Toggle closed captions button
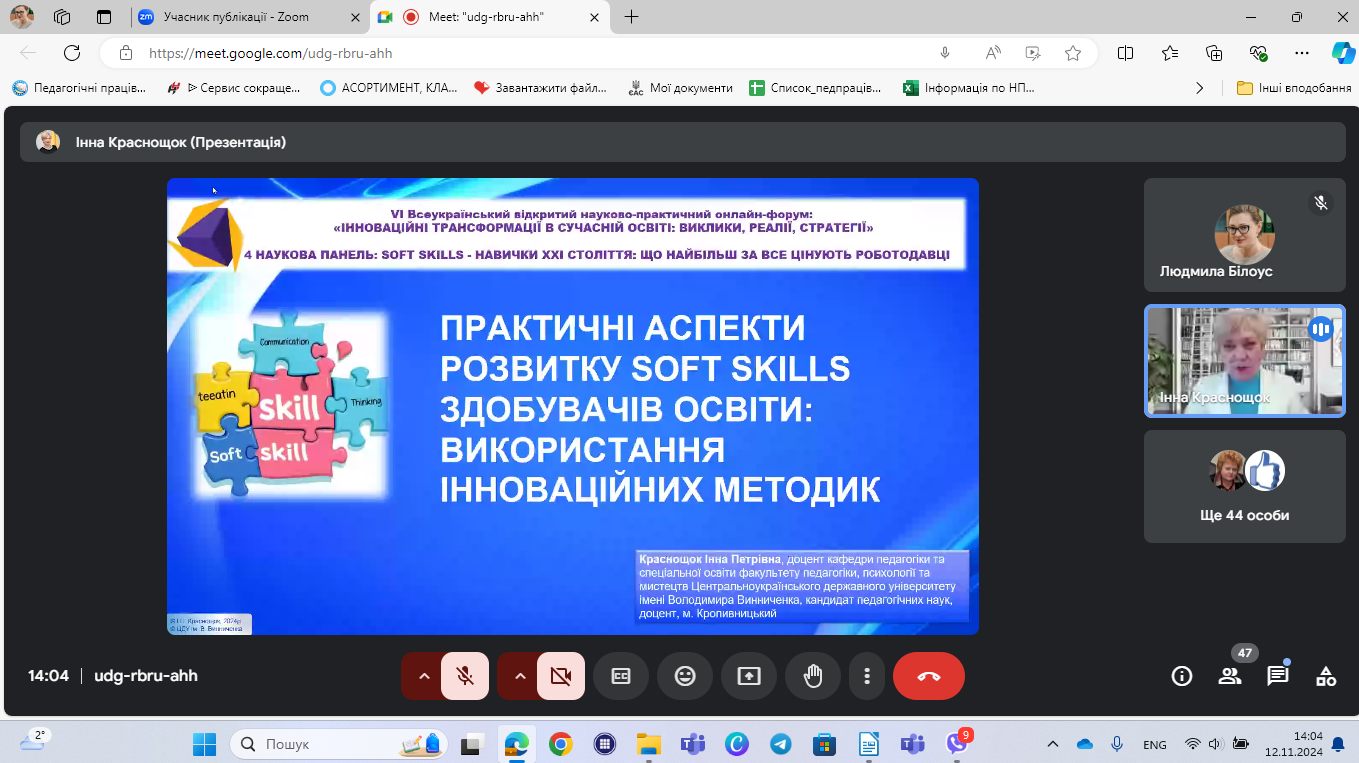 point(621,676)
